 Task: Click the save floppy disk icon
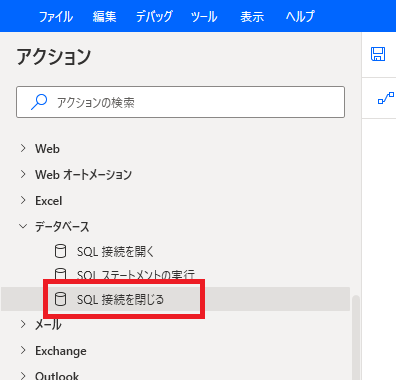(378, 54)
